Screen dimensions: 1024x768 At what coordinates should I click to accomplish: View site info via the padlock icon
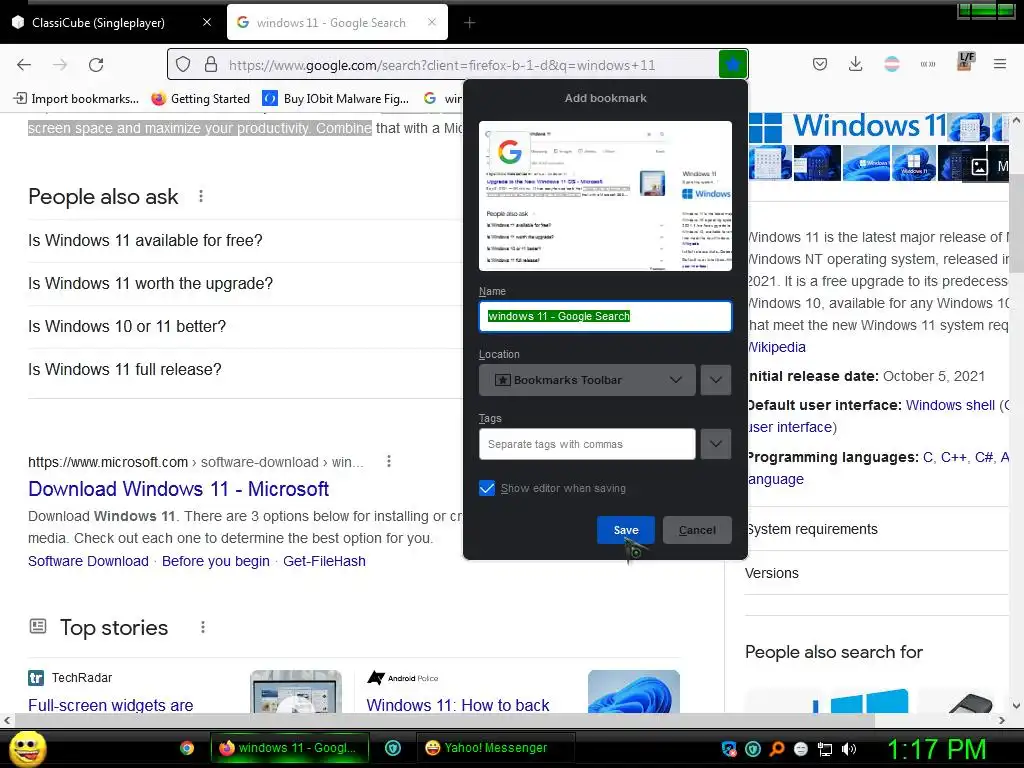210,65
